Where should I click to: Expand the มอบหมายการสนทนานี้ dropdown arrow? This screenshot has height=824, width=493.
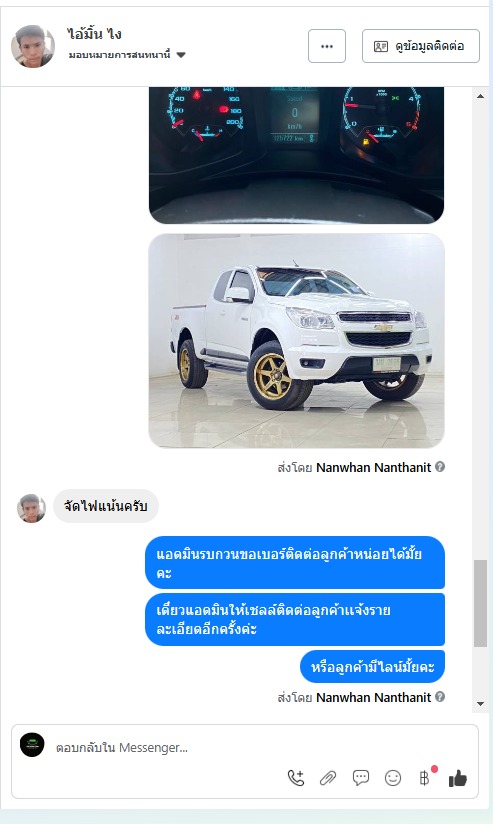(181, 55)
